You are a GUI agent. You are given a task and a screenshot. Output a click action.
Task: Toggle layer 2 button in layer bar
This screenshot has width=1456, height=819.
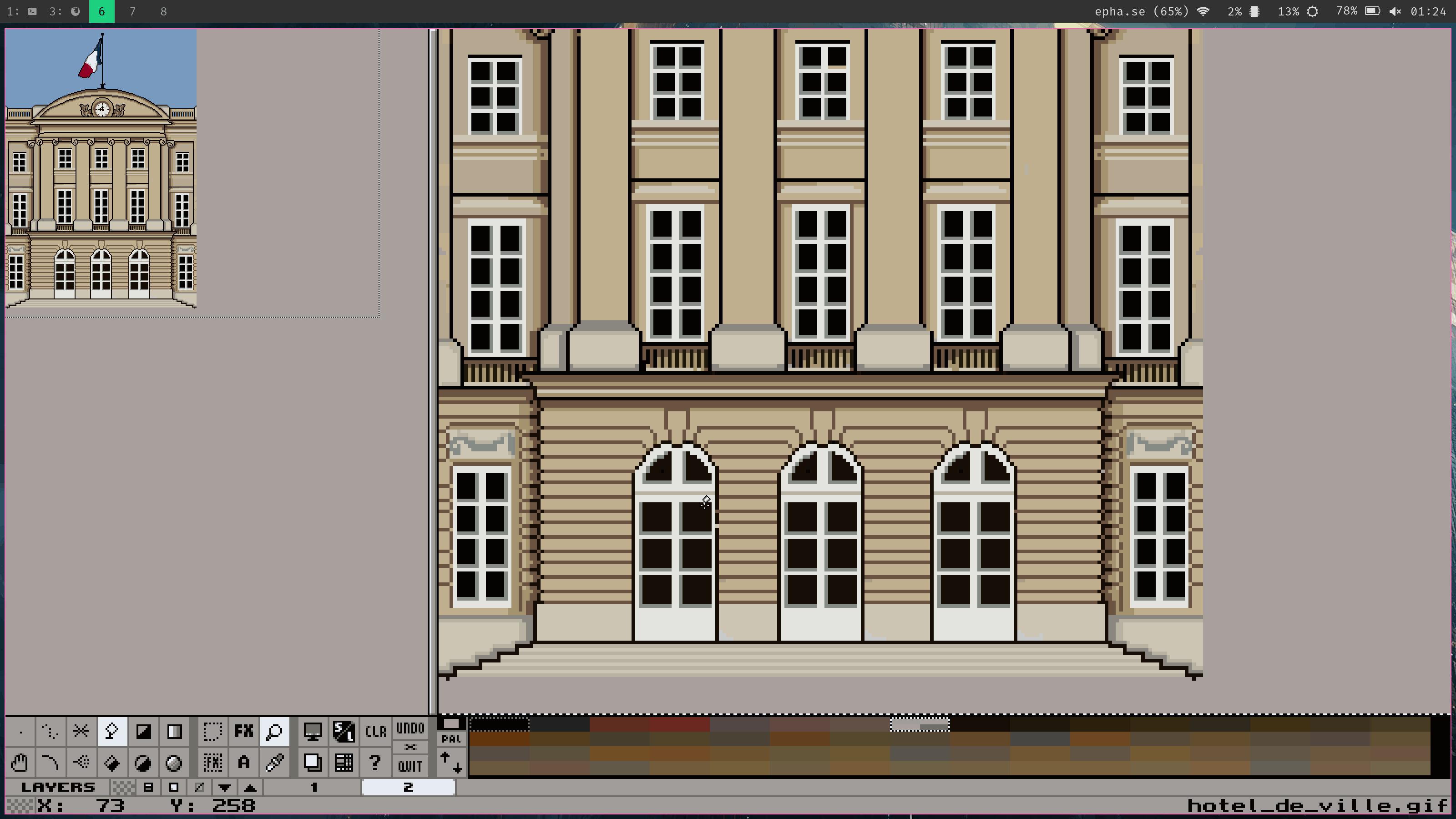[408, 787]
